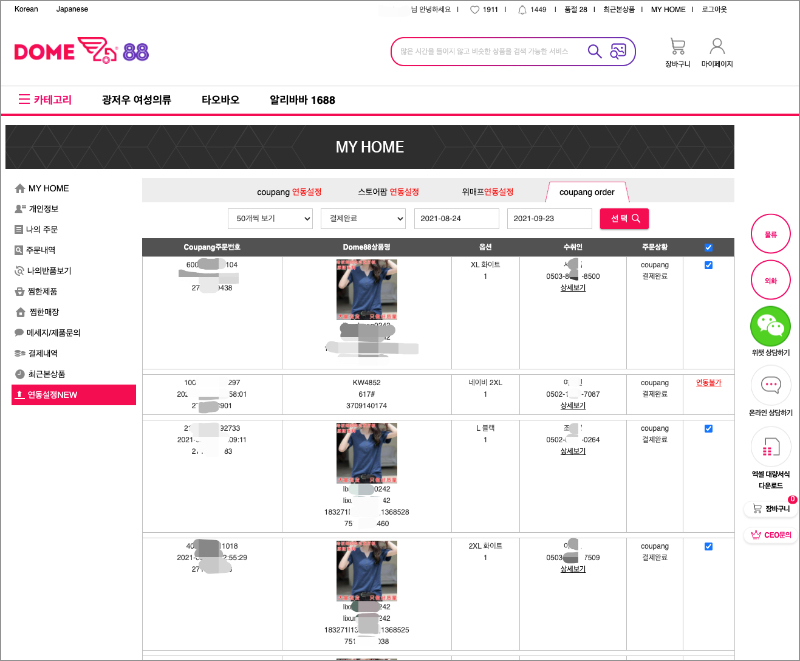This screenshot has height=661, width=800.
Task: Uncheck the L 블랙 order row checkbox
Action: tap(708, 429)
